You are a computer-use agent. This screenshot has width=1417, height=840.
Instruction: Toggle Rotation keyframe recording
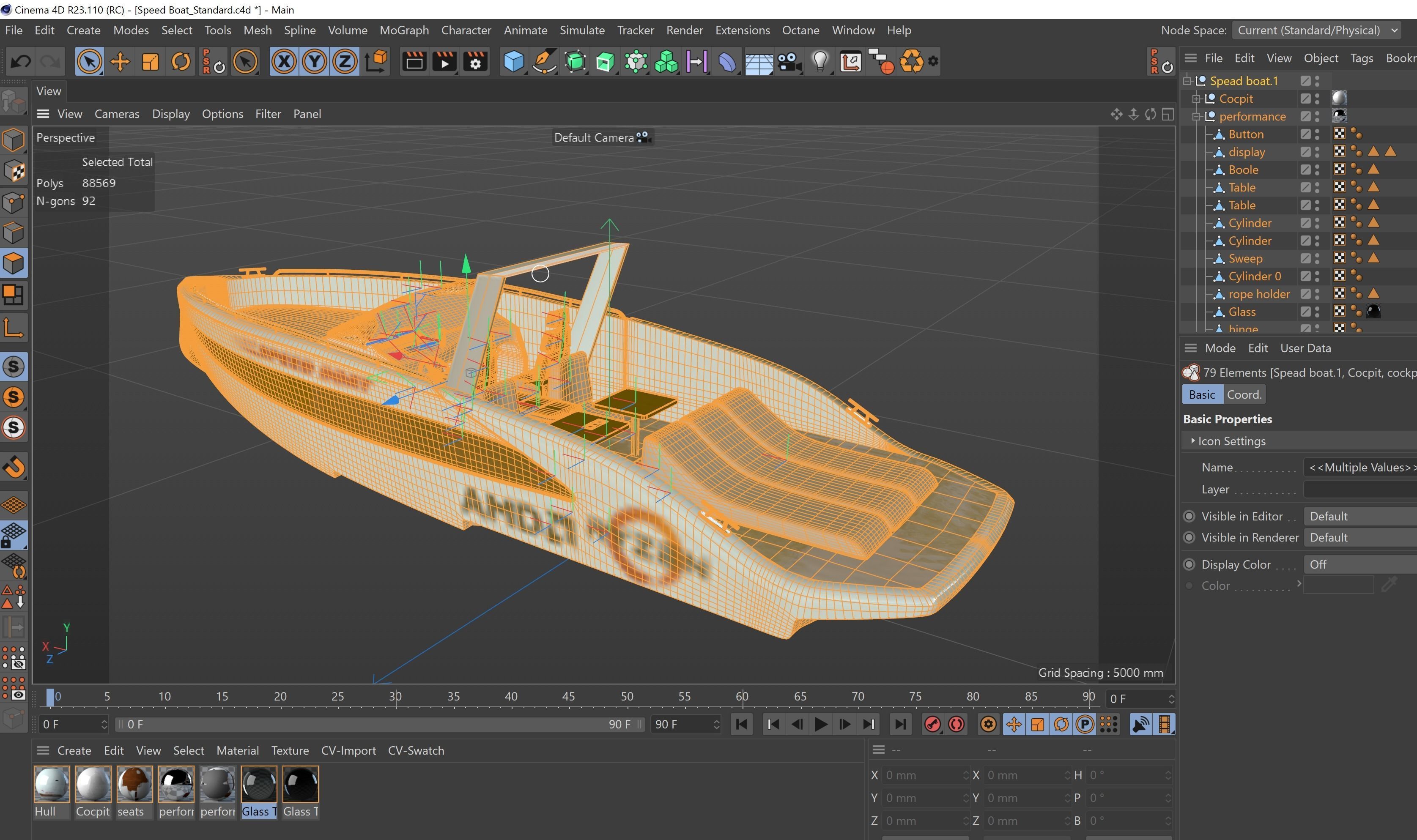1061,724
